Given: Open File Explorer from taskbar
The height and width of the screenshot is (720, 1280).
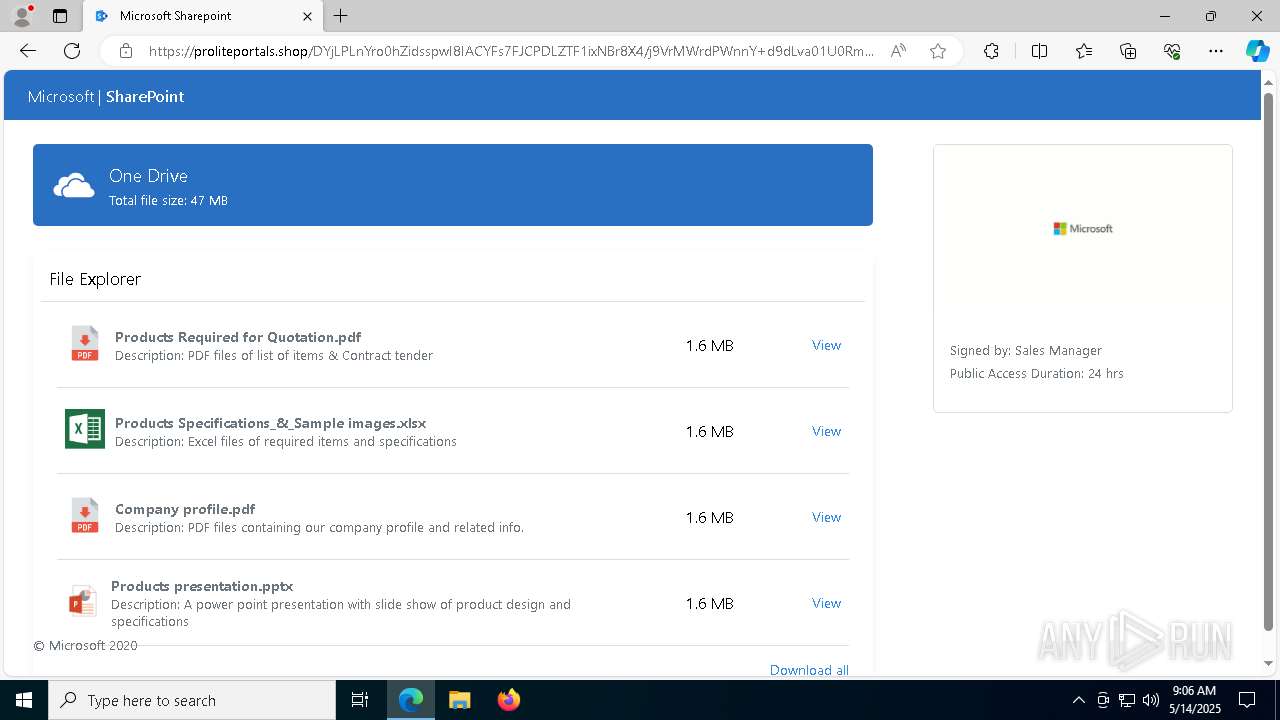Looking at the screenshot, I should coord(459,700).
